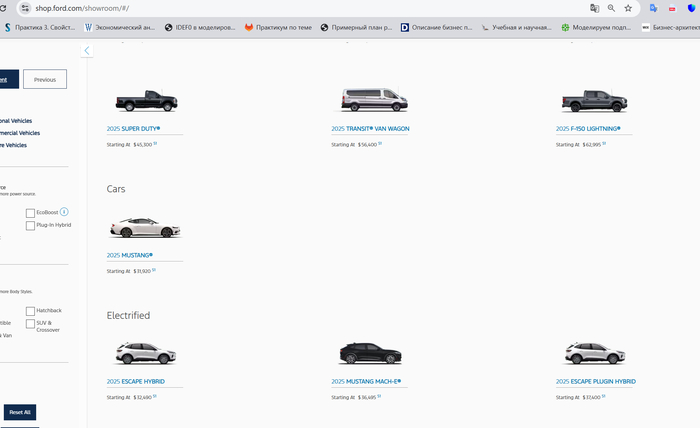Tick the Hatchback checkbox
The image size is (700, 428).
tap(30, 311)
